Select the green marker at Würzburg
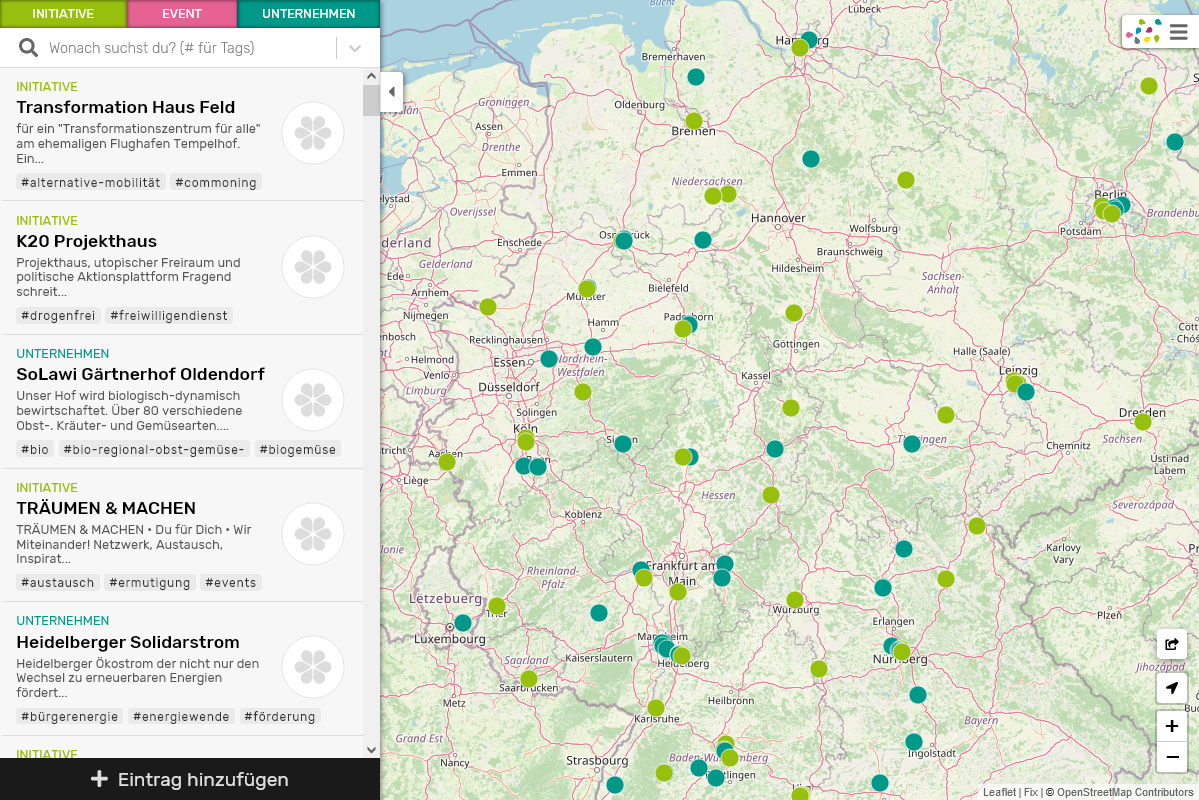 coord(795,600)
